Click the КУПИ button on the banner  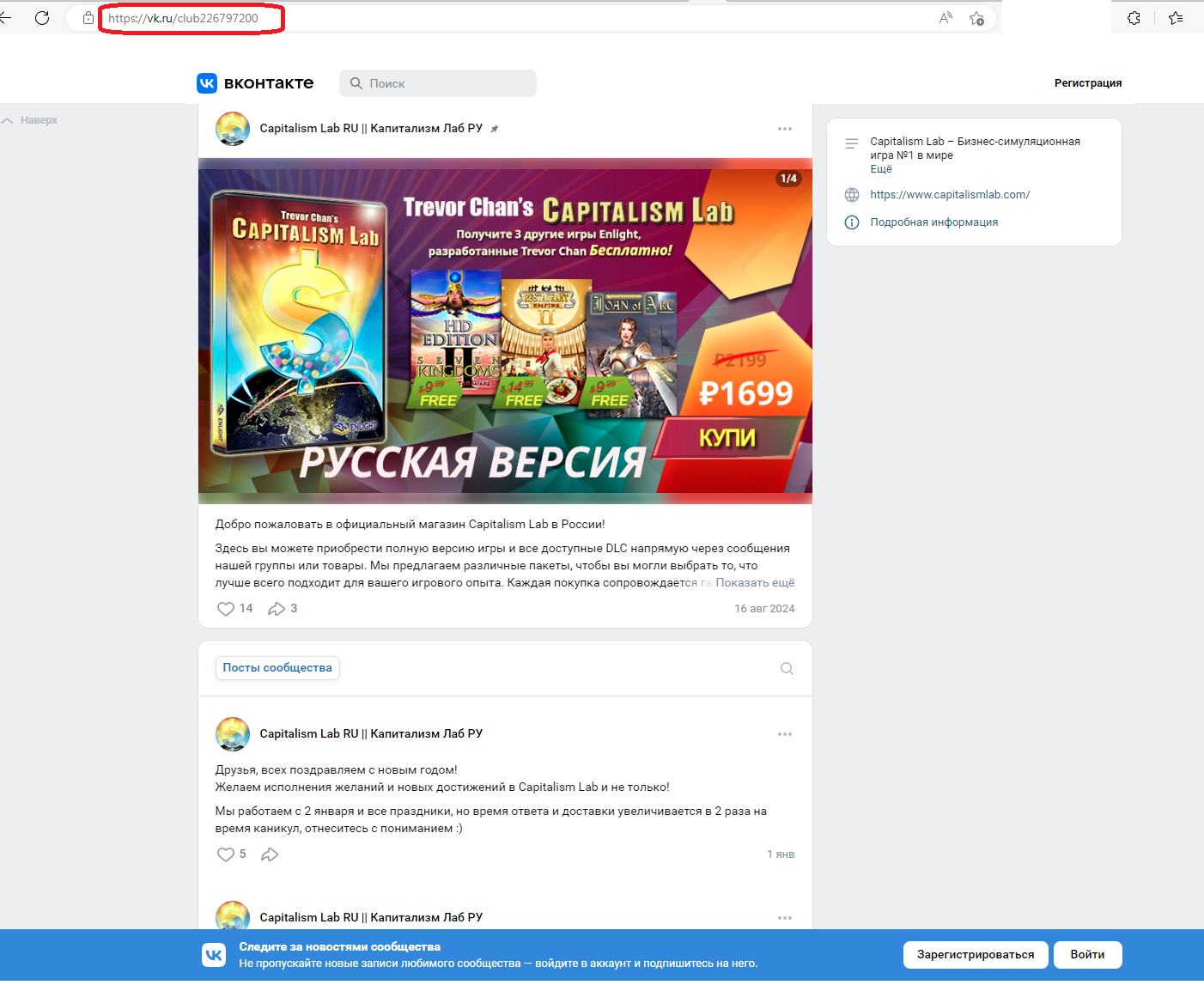(728, 438)
